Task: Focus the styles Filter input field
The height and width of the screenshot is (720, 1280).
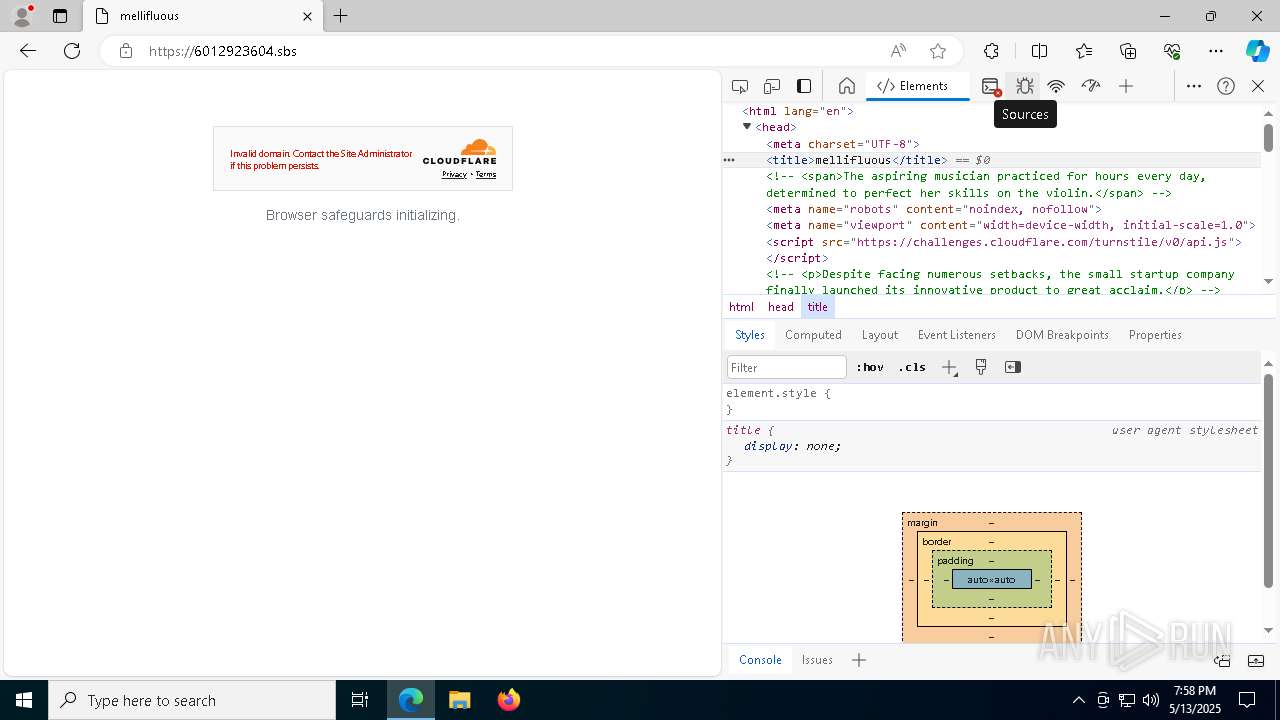Action: click(x=787, y=367)
